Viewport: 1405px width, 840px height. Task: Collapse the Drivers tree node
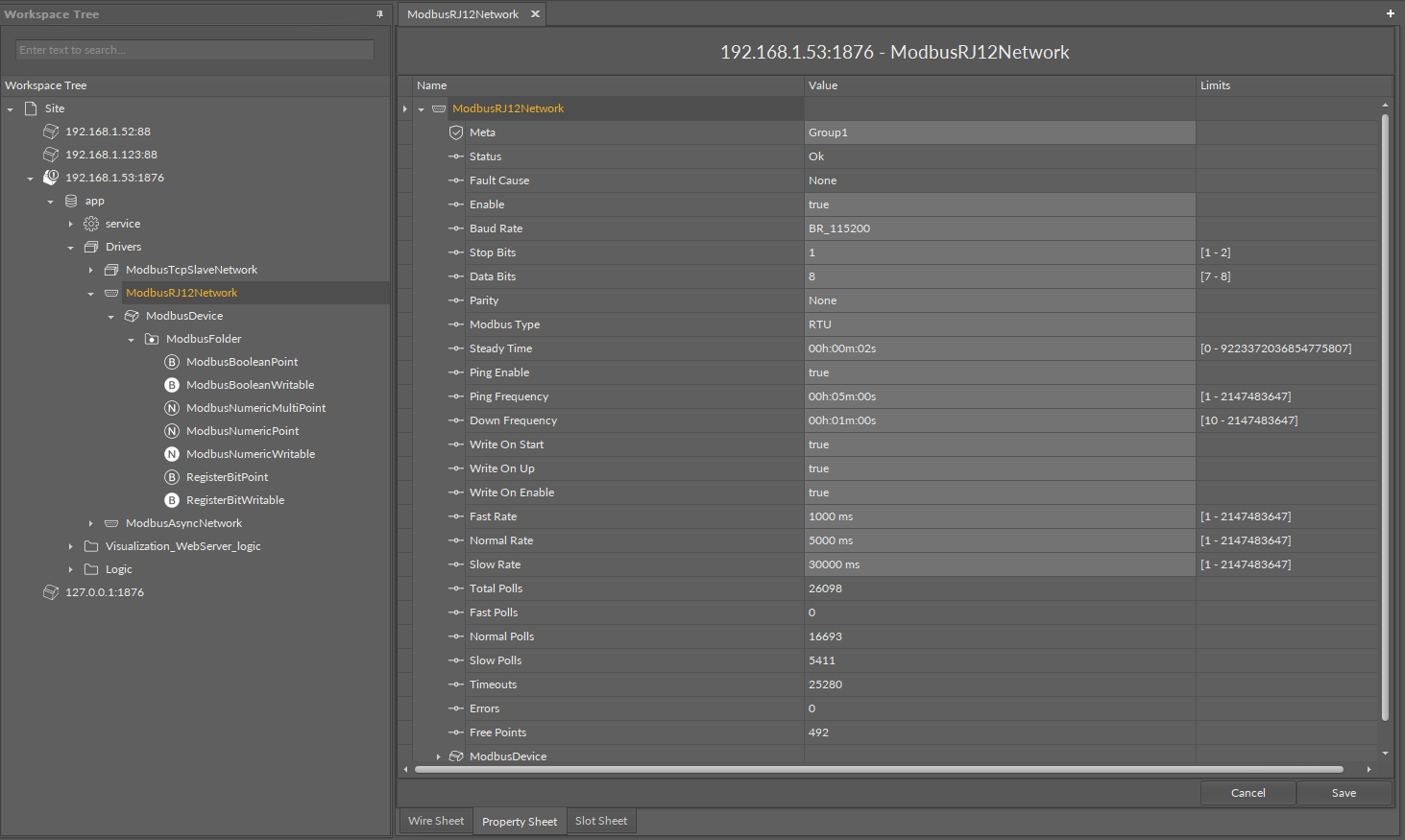click(x=71, y=247)
